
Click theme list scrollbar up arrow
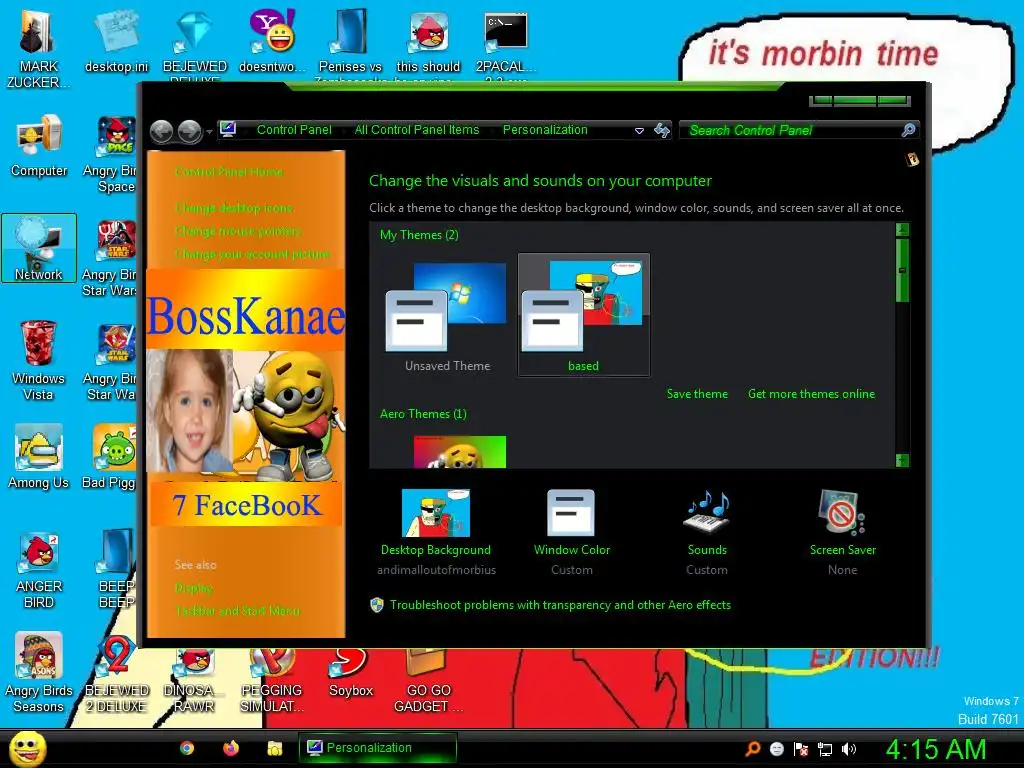pos(902,230)
